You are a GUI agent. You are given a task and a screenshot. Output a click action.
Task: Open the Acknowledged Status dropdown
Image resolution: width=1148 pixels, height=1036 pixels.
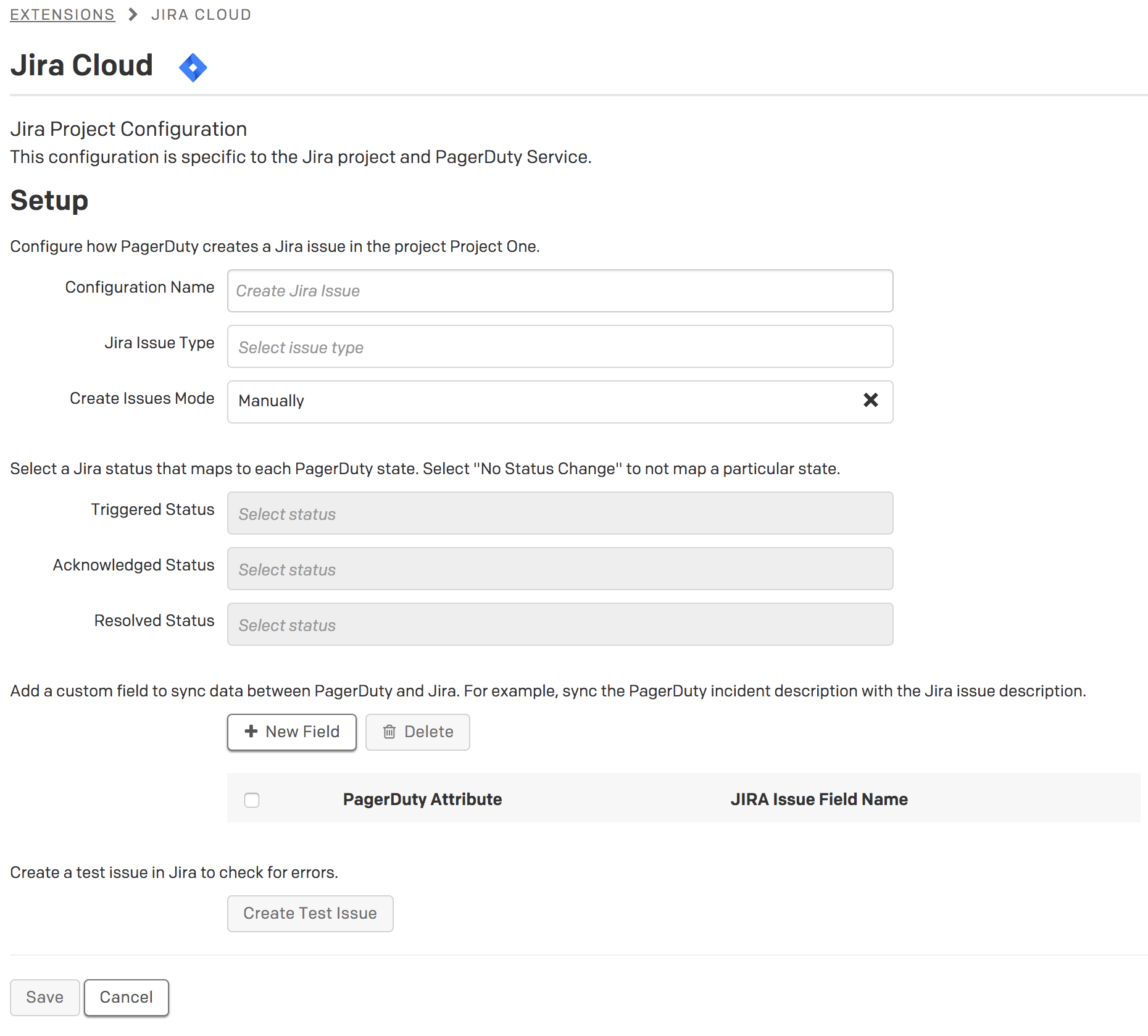560,569
